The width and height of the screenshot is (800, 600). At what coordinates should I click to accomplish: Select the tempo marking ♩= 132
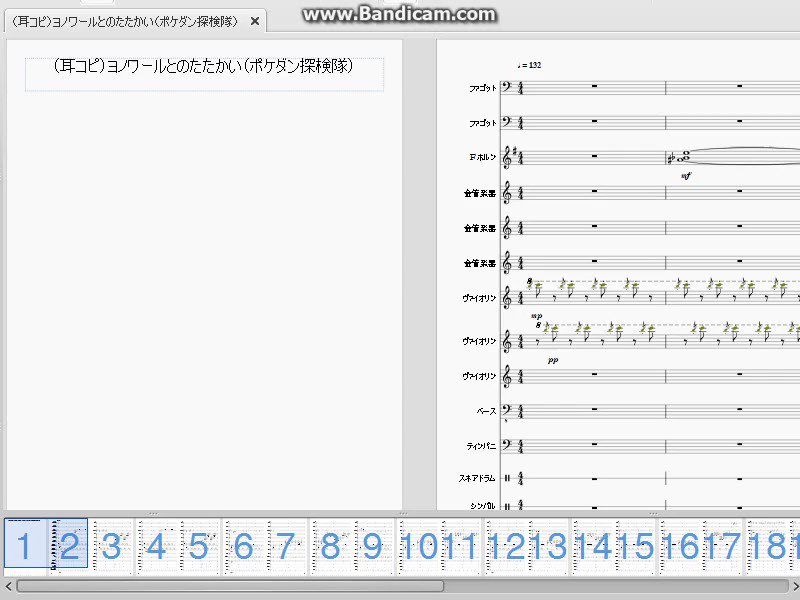point(529,65)
